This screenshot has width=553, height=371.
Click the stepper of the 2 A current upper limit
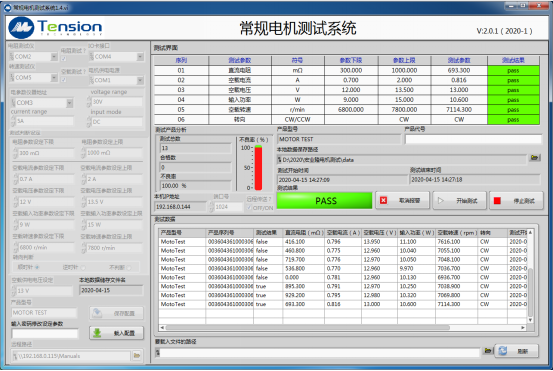pyautogui.click(x=84, y=179)
